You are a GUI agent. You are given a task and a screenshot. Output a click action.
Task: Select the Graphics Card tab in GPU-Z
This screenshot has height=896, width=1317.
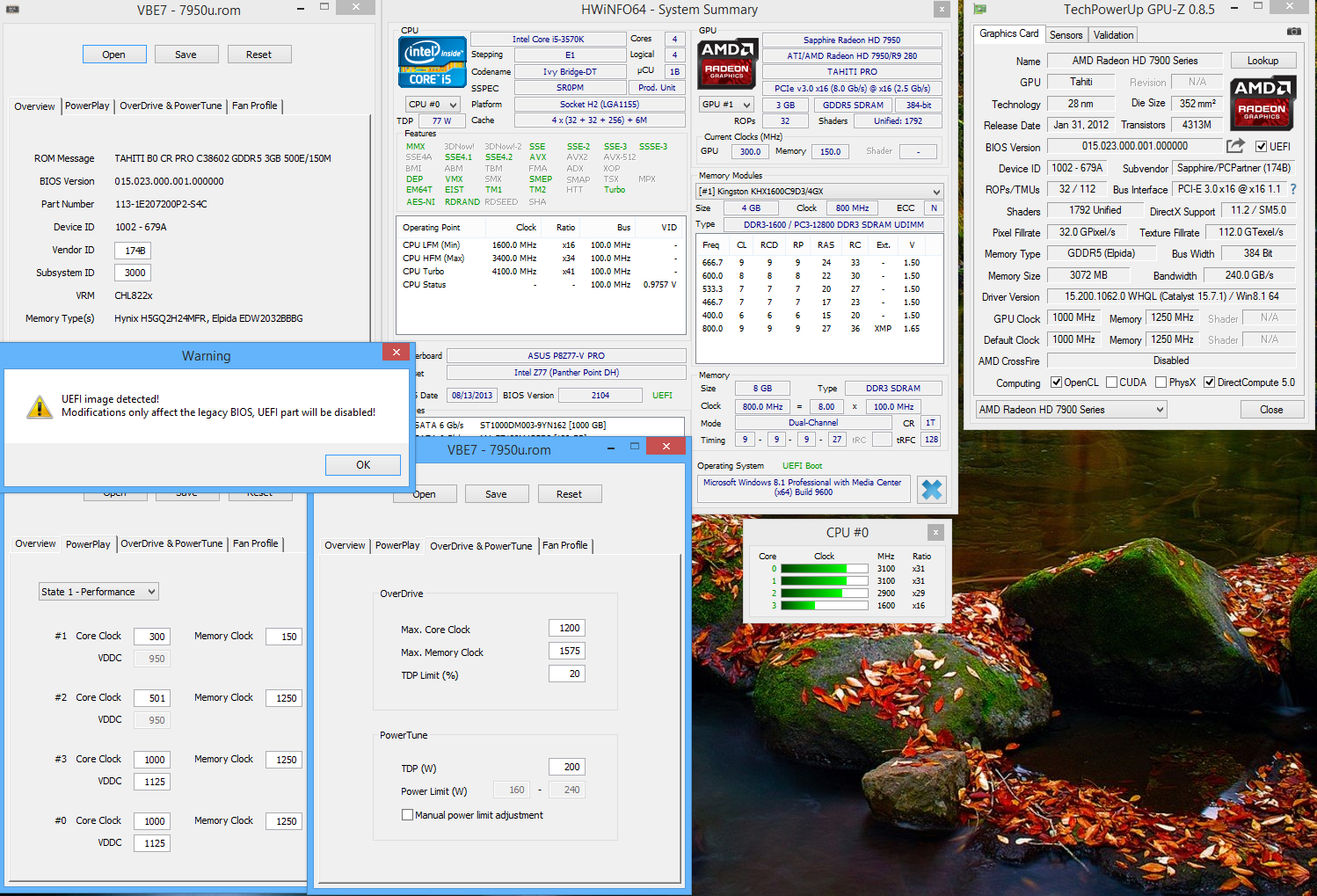(1009, 33)
